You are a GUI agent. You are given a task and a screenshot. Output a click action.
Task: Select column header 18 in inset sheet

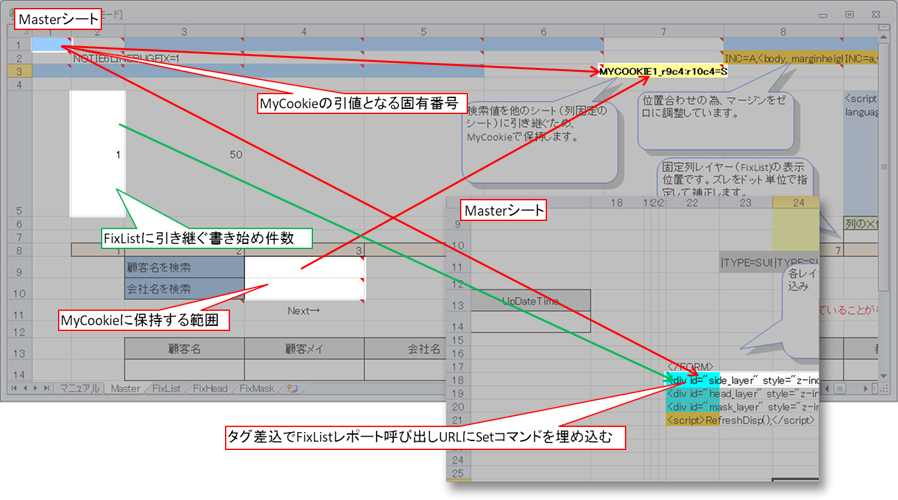coord(616,202)
